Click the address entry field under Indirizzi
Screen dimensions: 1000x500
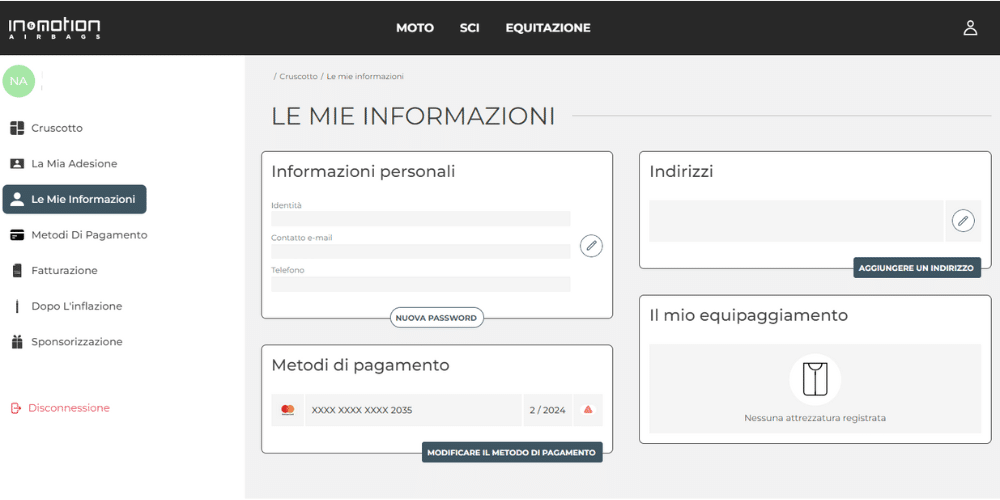[x=796, y=221]
